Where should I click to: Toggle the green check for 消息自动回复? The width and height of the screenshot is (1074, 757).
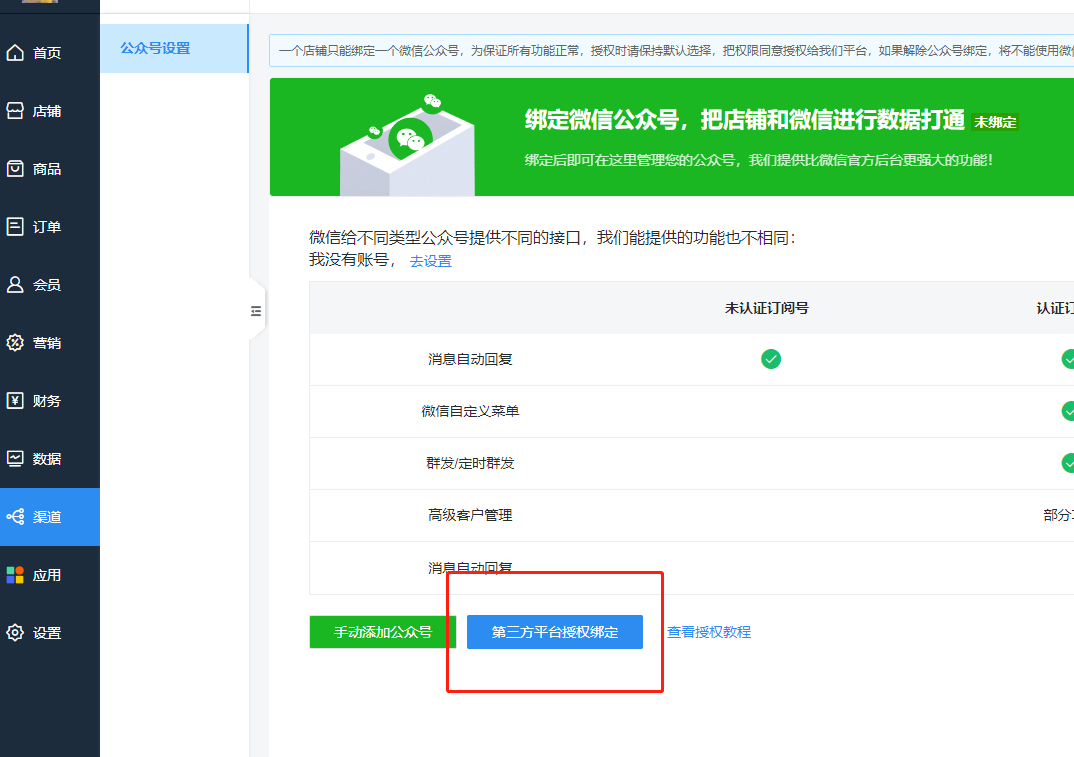coord(770,358)
